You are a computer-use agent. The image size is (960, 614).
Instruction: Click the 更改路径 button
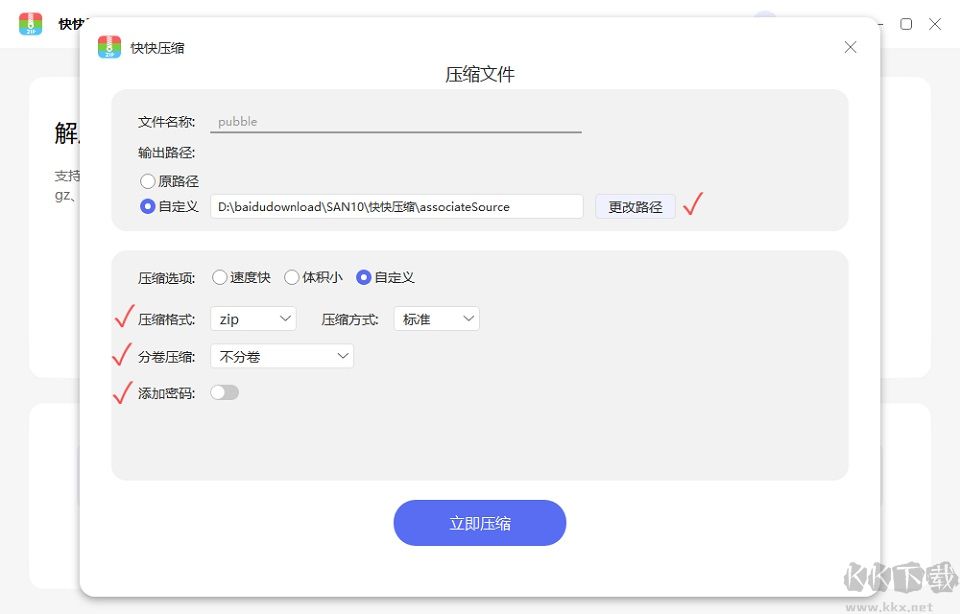pos(634,206)
